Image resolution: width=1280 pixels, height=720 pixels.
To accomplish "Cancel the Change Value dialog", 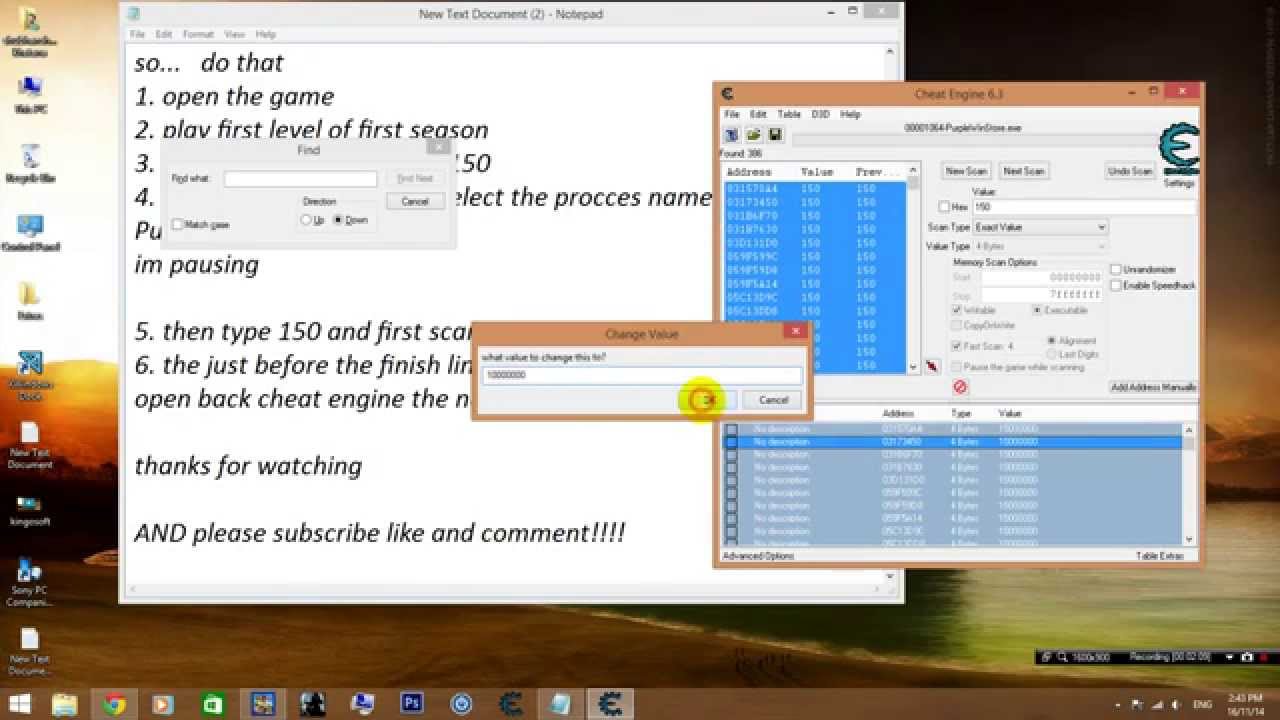I will 773,400.
